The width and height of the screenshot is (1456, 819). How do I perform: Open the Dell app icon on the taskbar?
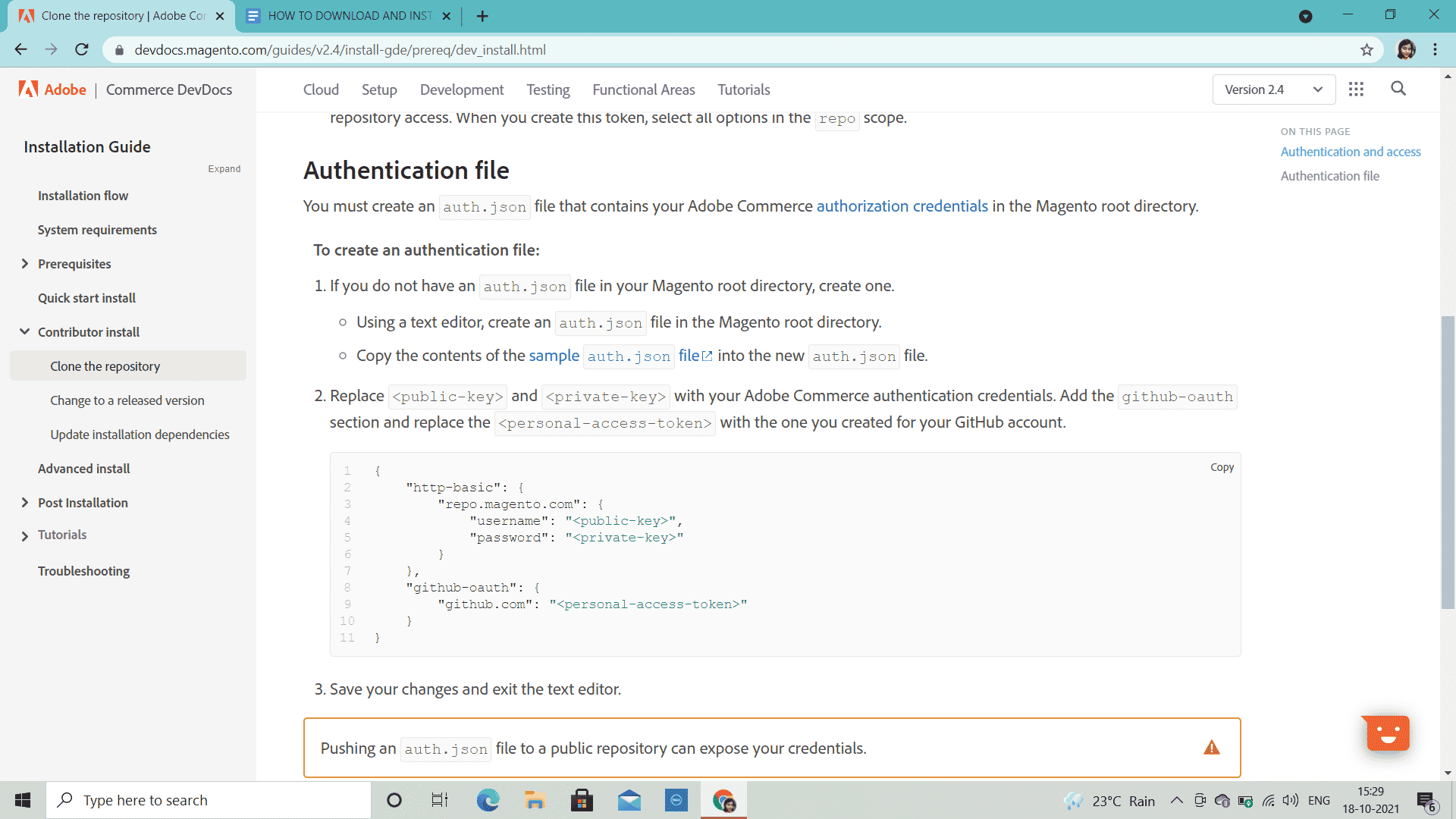pos(676,800)
